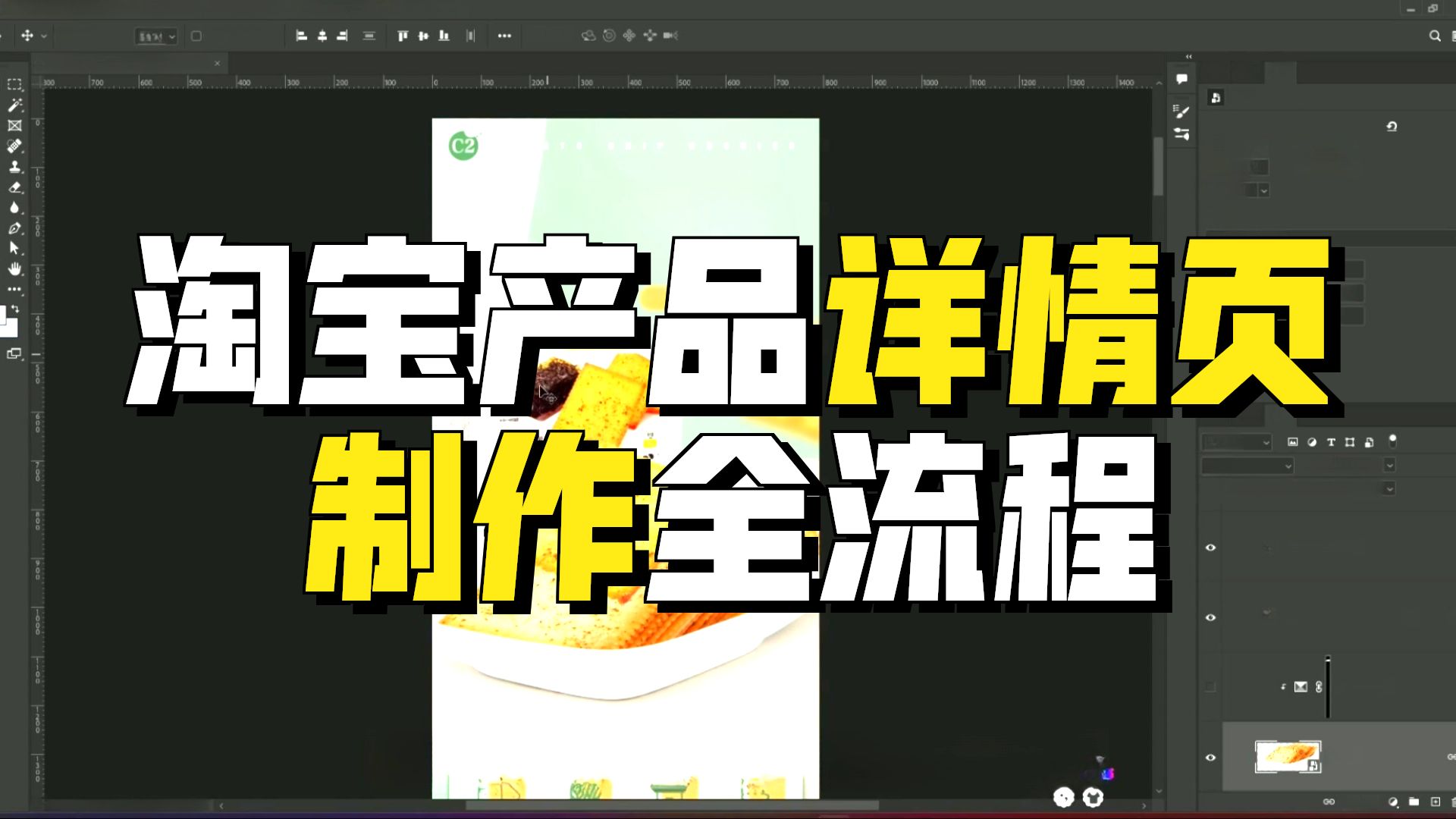This screenshot has width=1456, height=819.
Task: Click the type layer filter icon
Action: click(1331, 442)
